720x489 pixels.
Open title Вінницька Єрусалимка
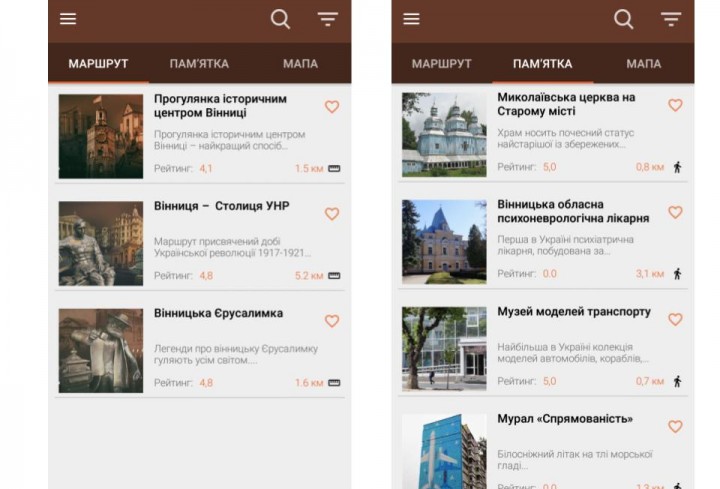click(x=219, y=313)
